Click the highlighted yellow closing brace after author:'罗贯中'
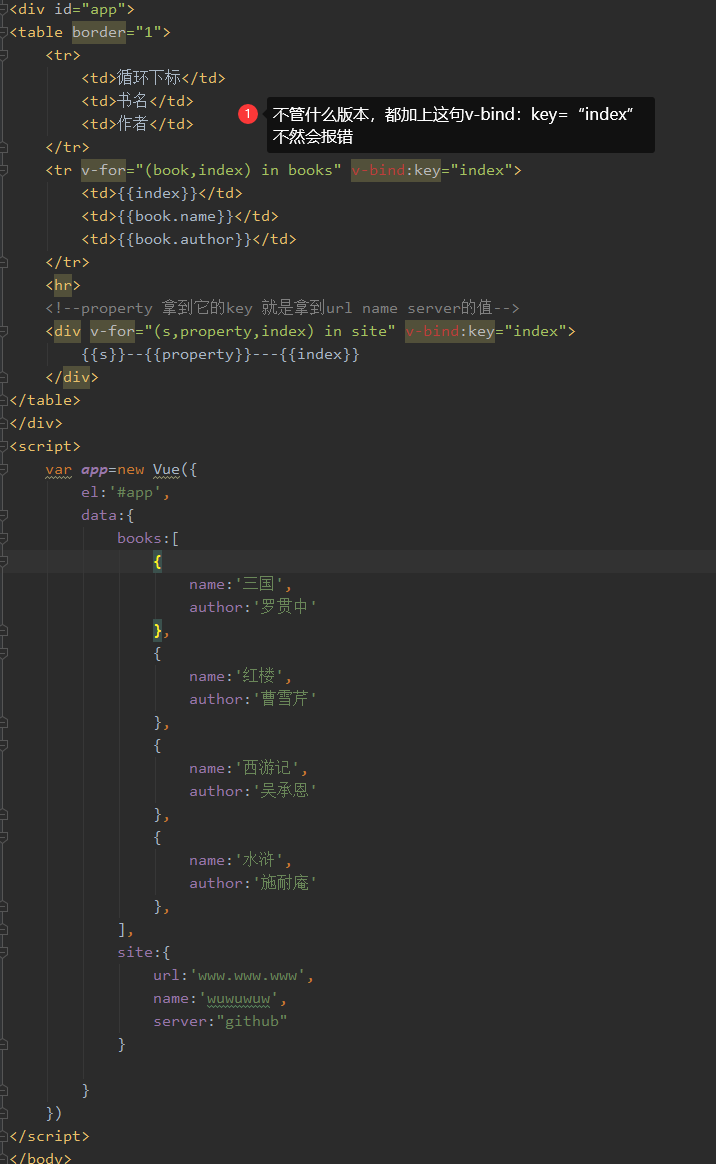Viewport: 716px width, 1164px height. coord(157,630)
